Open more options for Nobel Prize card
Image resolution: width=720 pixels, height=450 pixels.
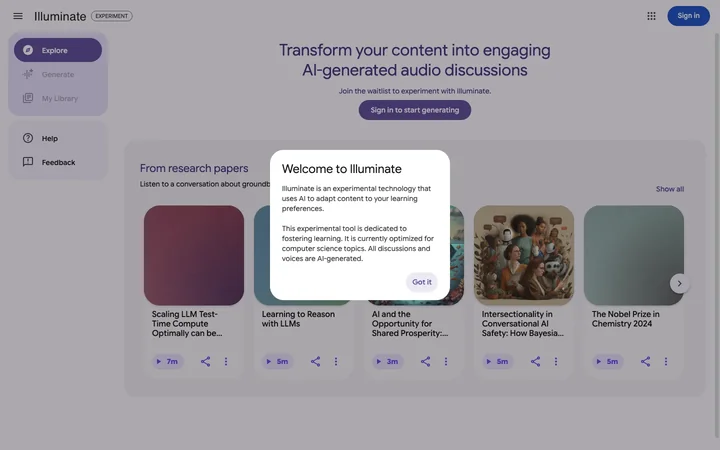coord(666,361)
